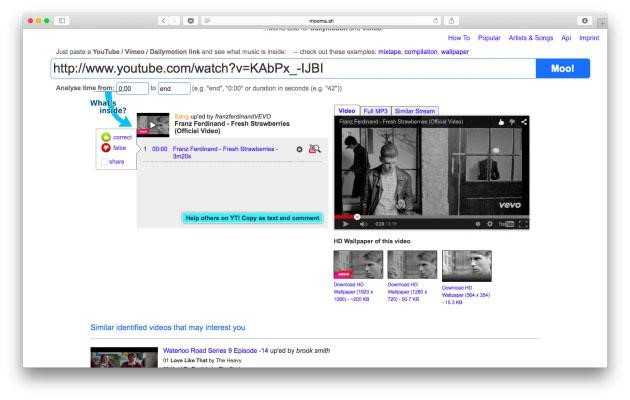This screenshot has height=400, width=630.
Task: Click Help others on YT! Copy as text button
Action: tap(252, 218)
